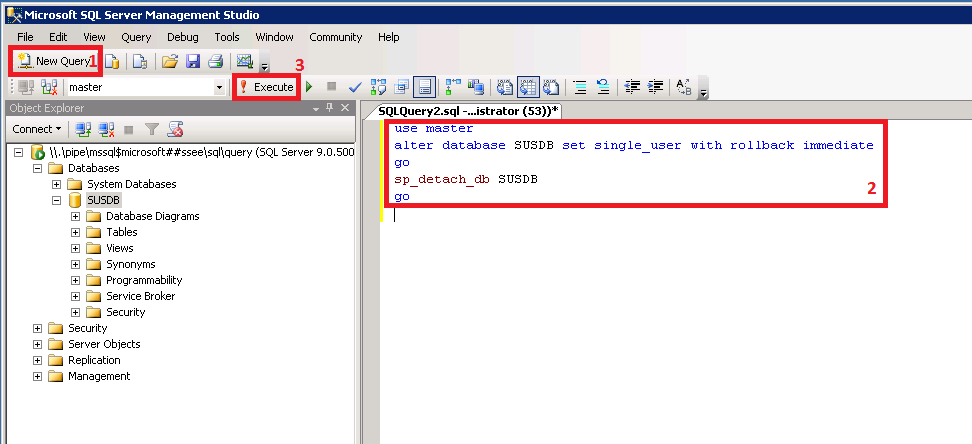Screen dimensions: 972x444
Task: Click the Object Explorer disconnect icon
Action: (x=107, y=129)
